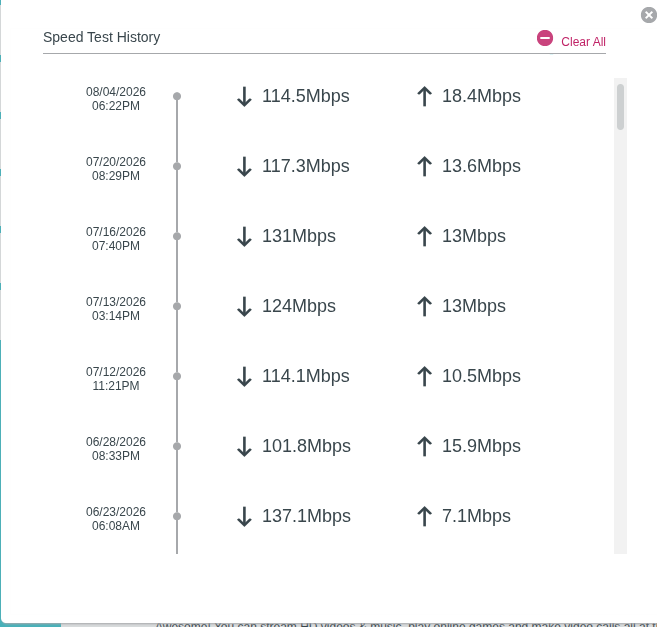
Task: Click the upload arrow next to 7.1Mbps
Action: 424,516
